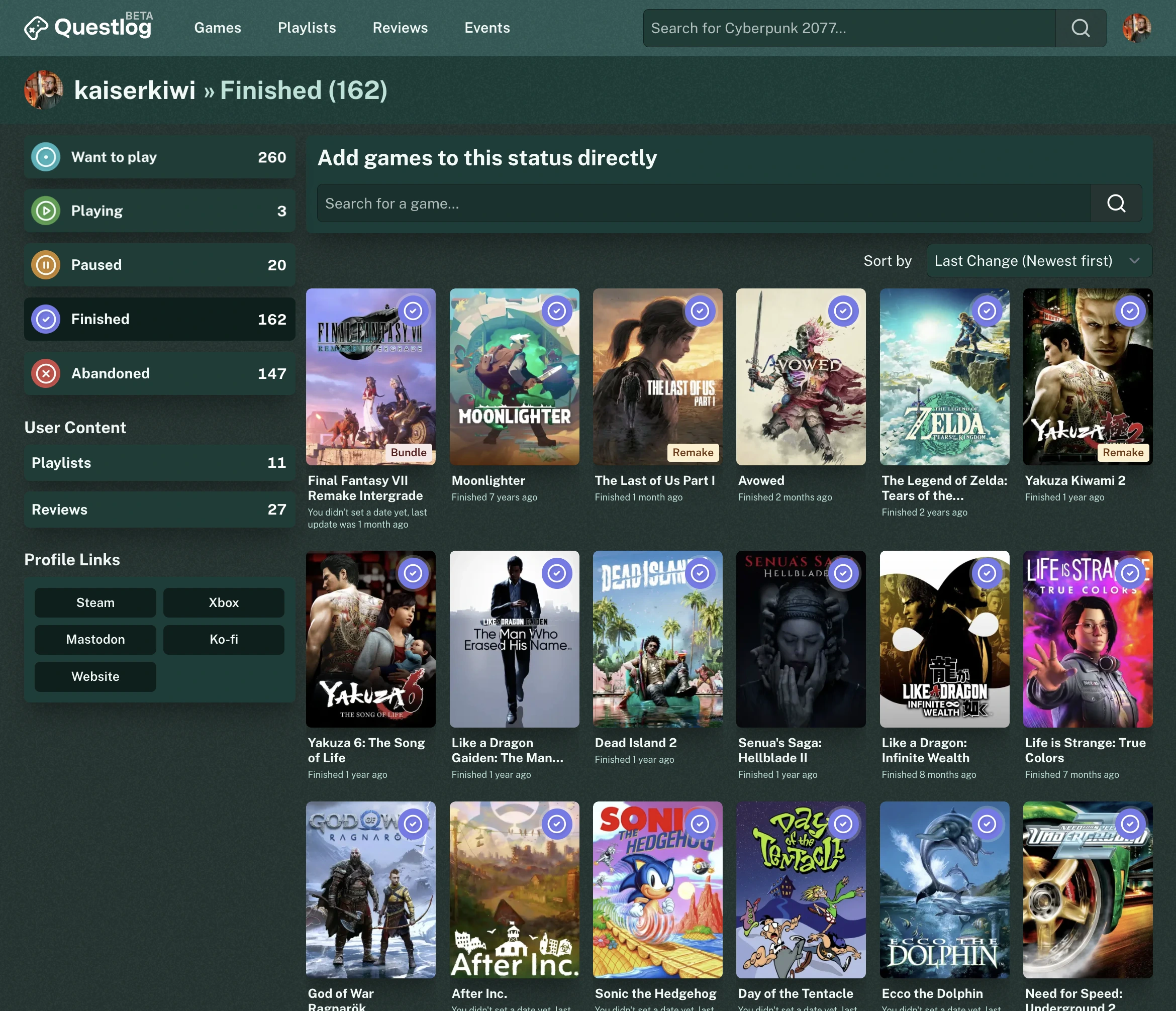Click status badge on Life is Strange True Colors
Image resolution: width=1176 pixels, height=1011 pixels.
click(1130, 573)
